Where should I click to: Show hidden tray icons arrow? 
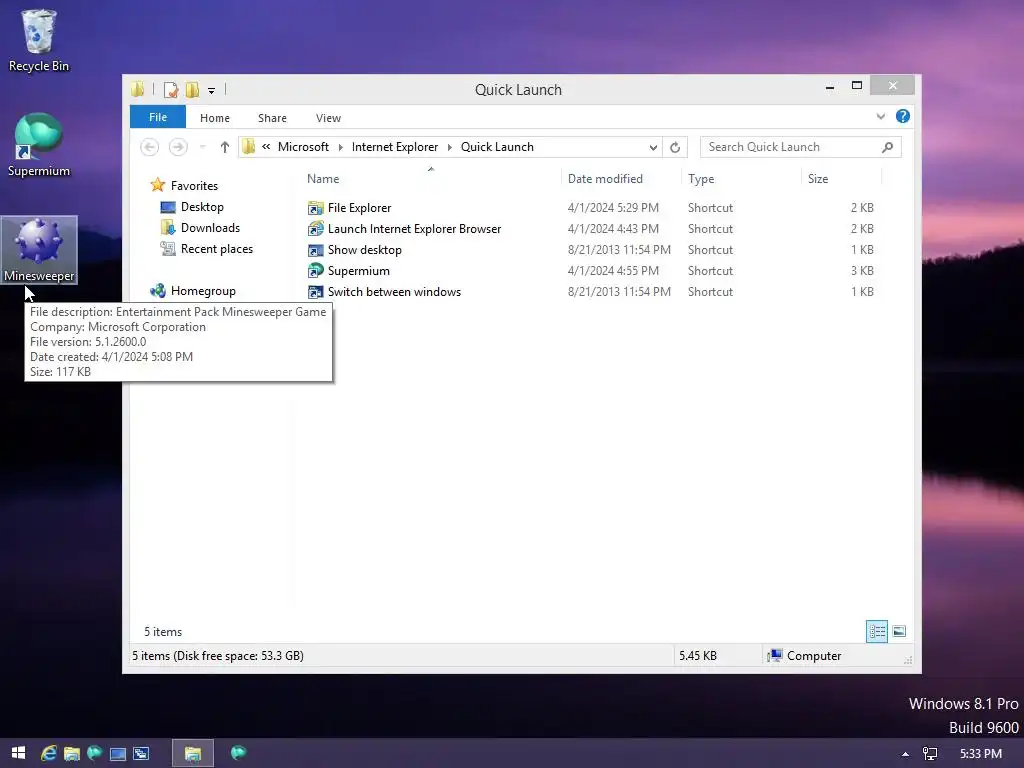point(905,754)
